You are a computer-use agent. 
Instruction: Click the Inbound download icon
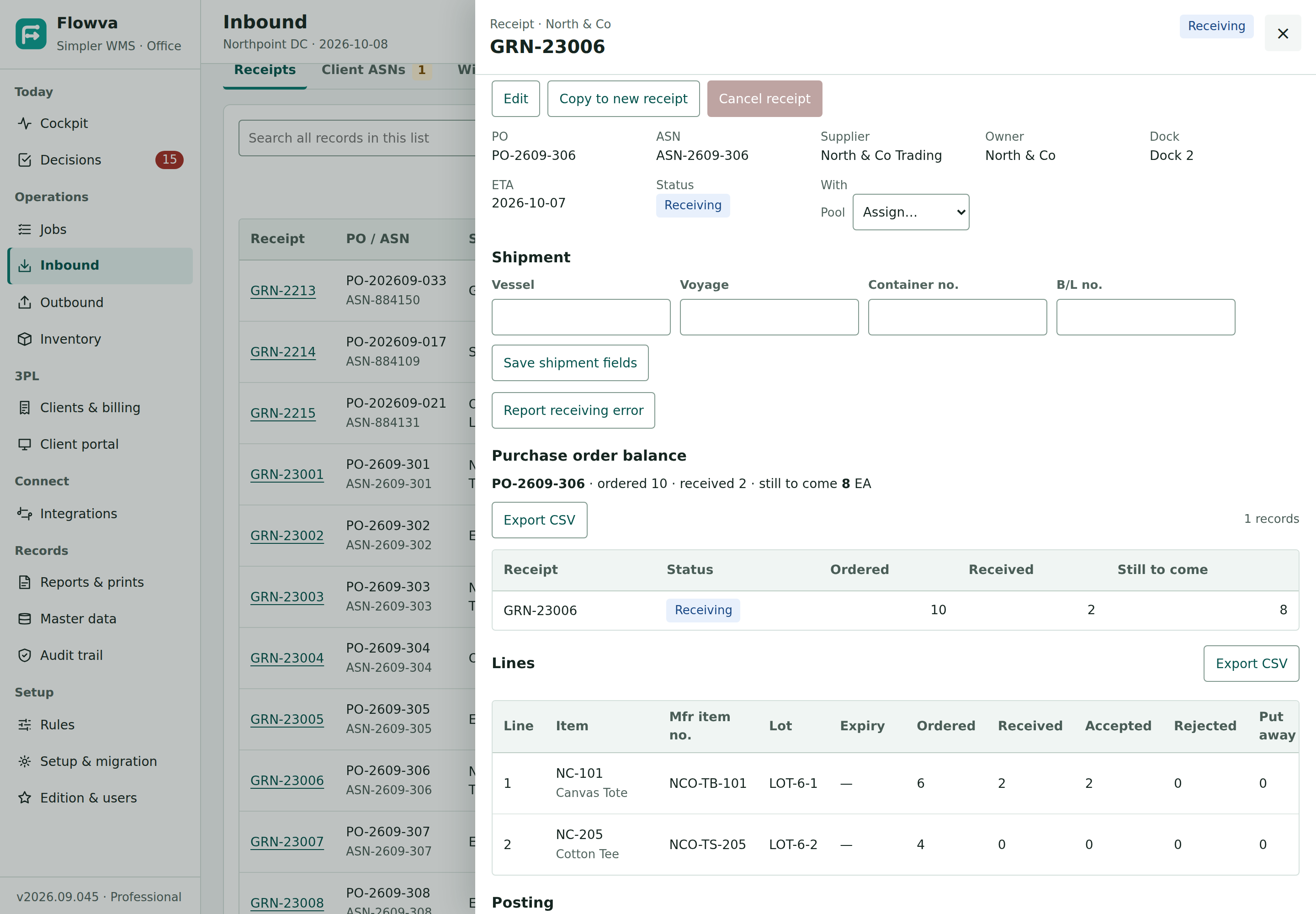pos(25,265)
